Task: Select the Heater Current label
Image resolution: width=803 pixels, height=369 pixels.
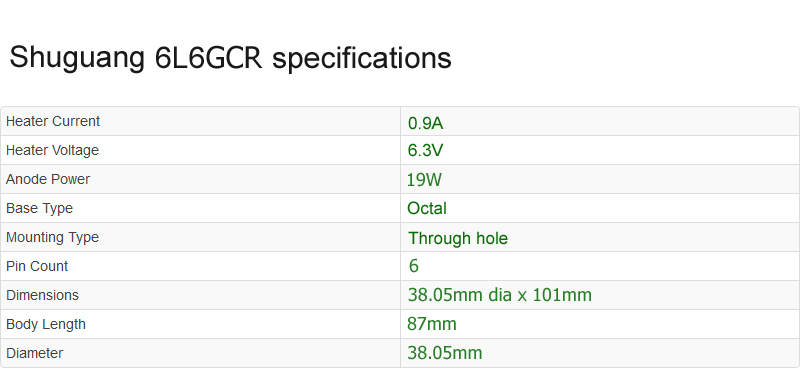Action: [53, 121]
